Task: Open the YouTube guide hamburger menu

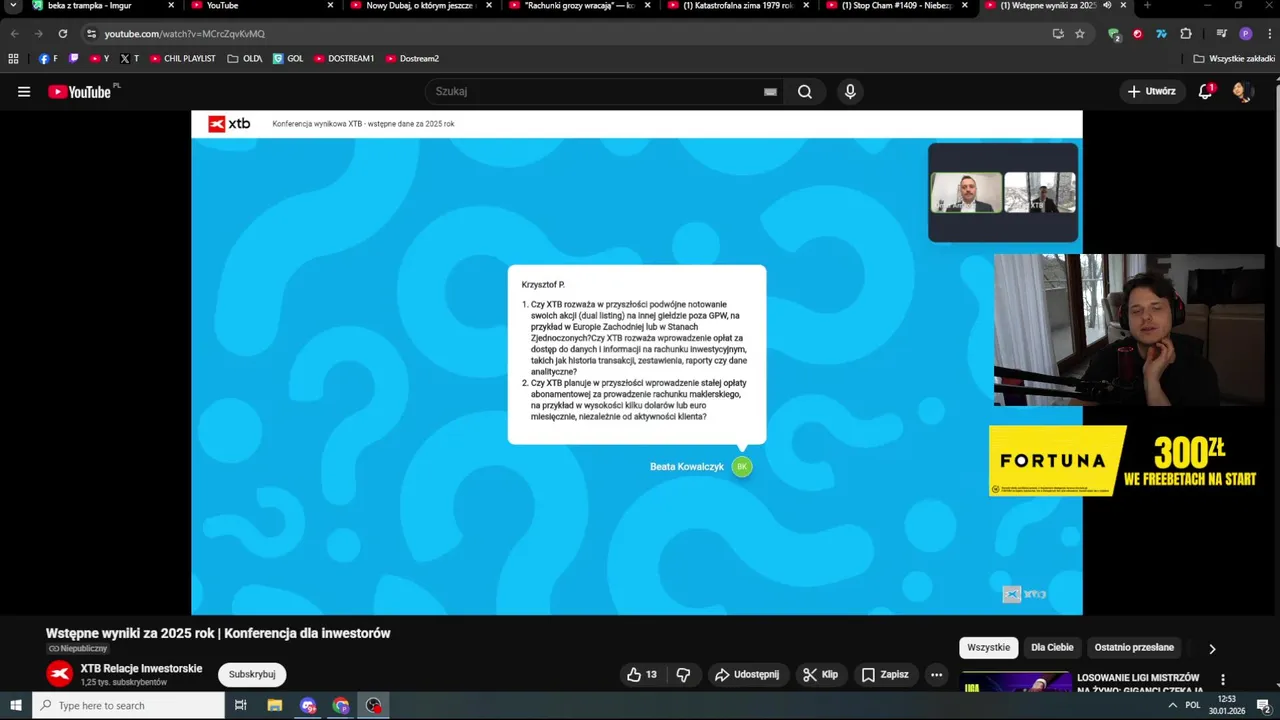Action: 24,92
